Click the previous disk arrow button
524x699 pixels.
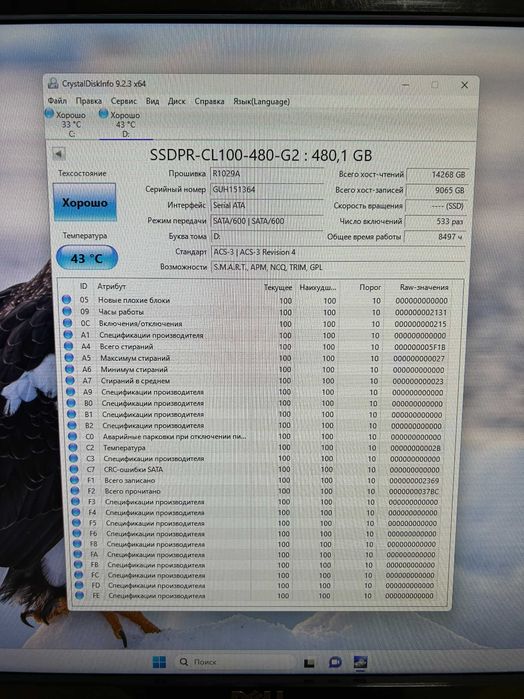click(58, 154)
